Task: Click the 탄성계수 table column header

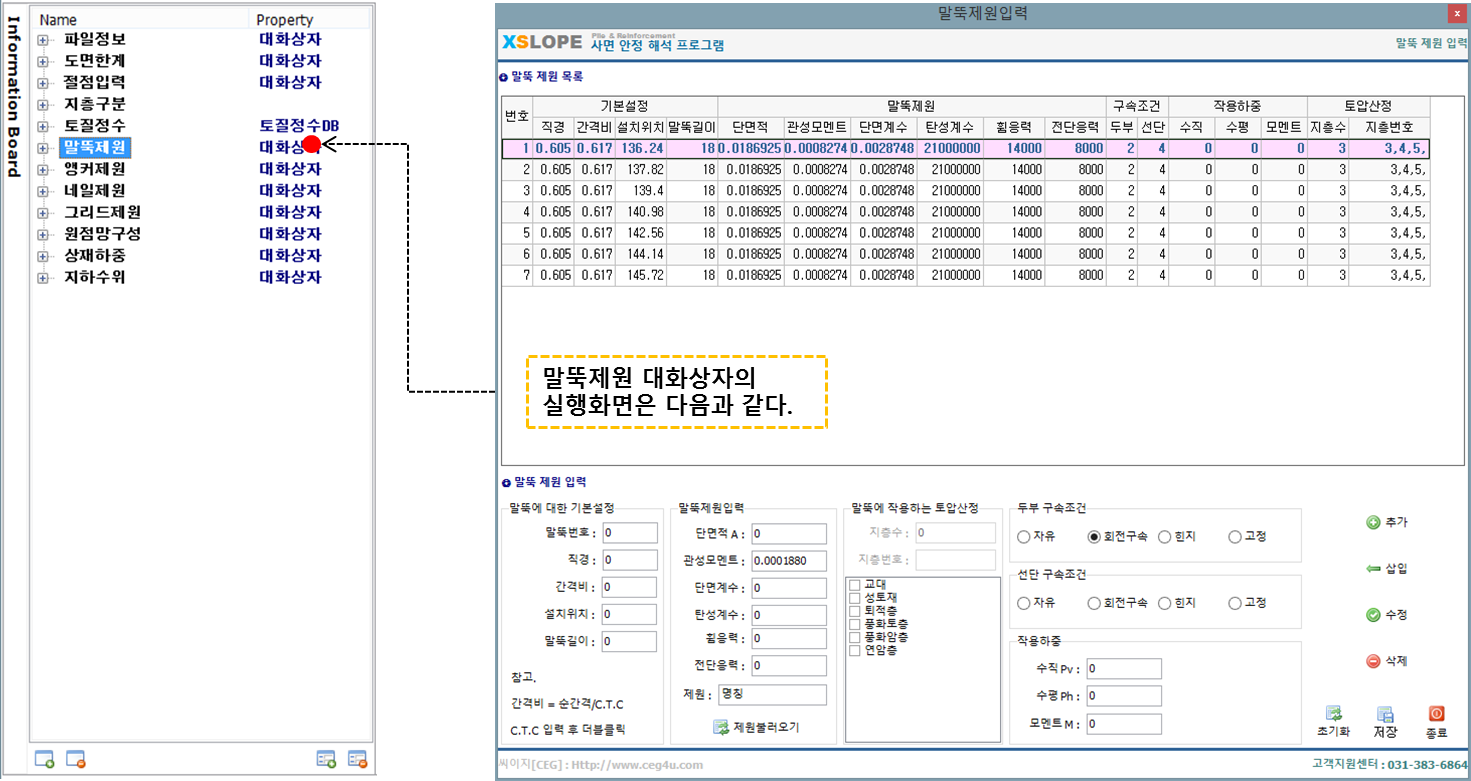Action: (950, 127)
